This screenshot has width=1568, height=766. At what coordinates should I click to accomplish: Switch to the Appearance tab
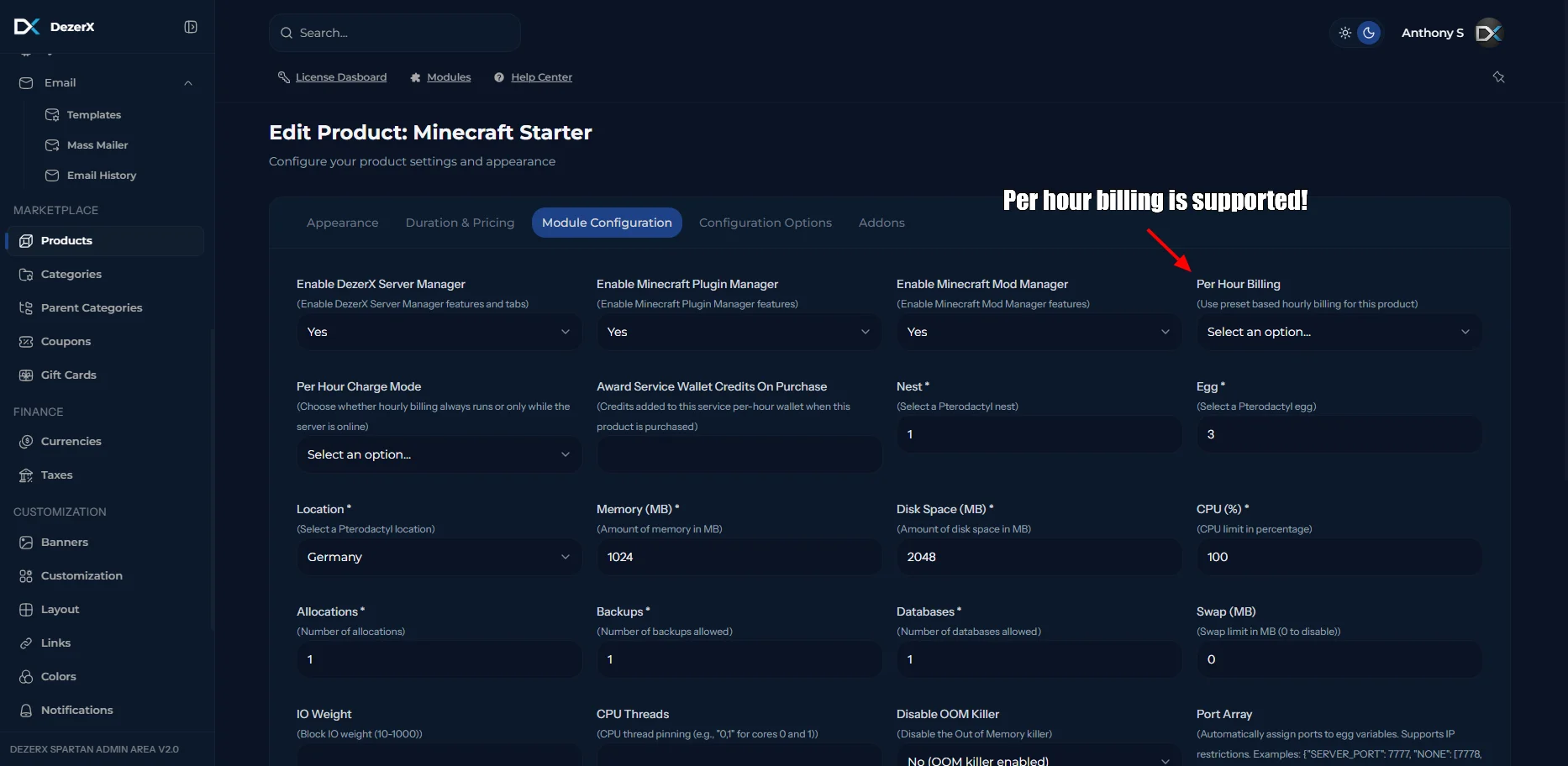(x=342, y=223)
